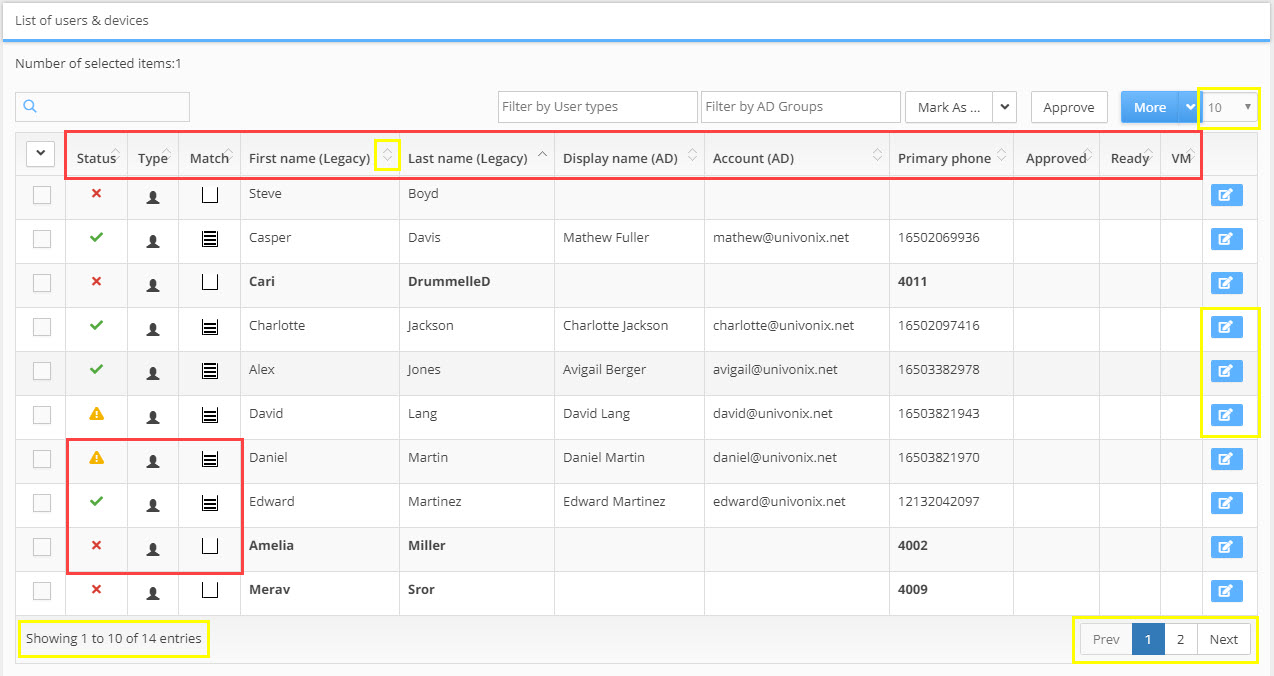
Task: Click the match list icon for Casper Davis
Action: click(210, 239)
